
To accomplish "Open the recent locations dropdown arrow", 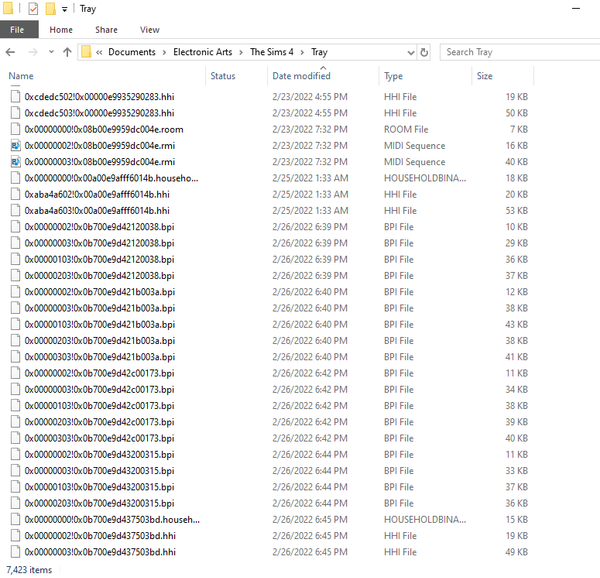I will click(51, 52).
